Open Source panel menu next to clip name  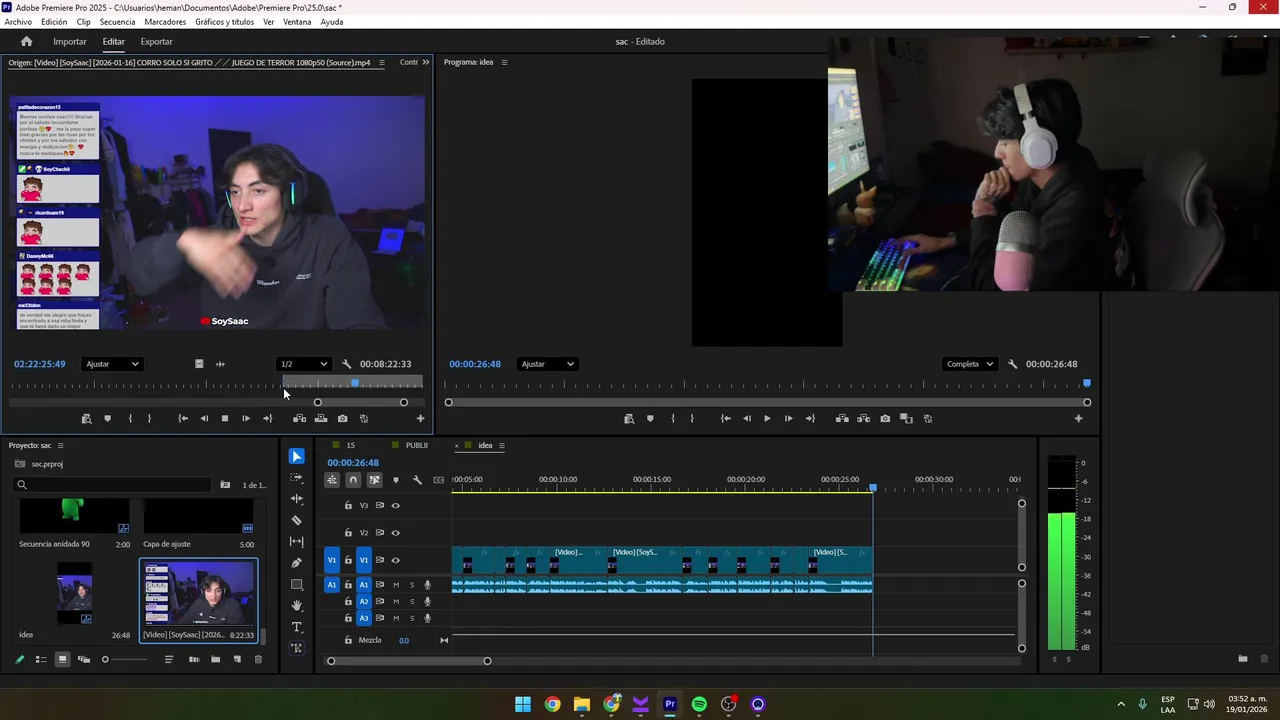(381, 62)
